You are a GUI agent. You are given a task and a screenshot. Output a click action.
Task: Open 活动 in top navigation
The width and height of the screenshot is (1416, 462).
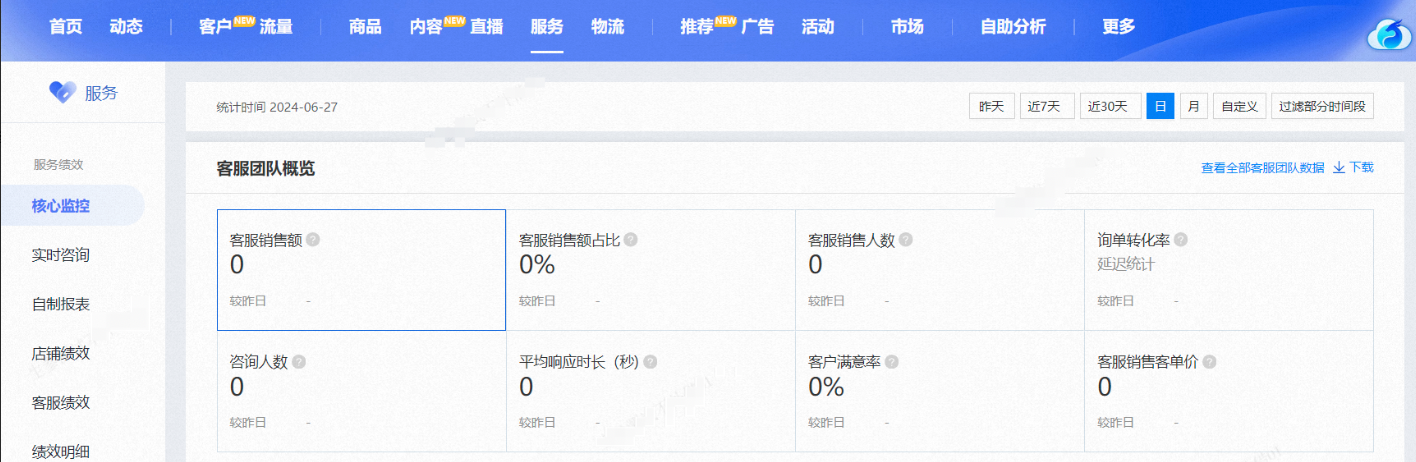coord(818,27)
